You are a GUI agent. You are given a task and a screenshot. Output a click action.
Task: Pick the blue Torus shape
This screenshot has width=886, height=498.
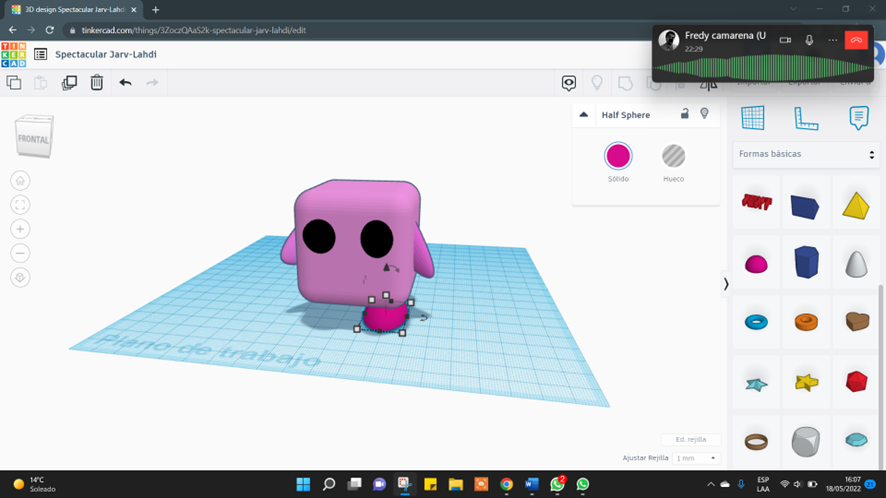pyautogui.click(x=756, y=322)
